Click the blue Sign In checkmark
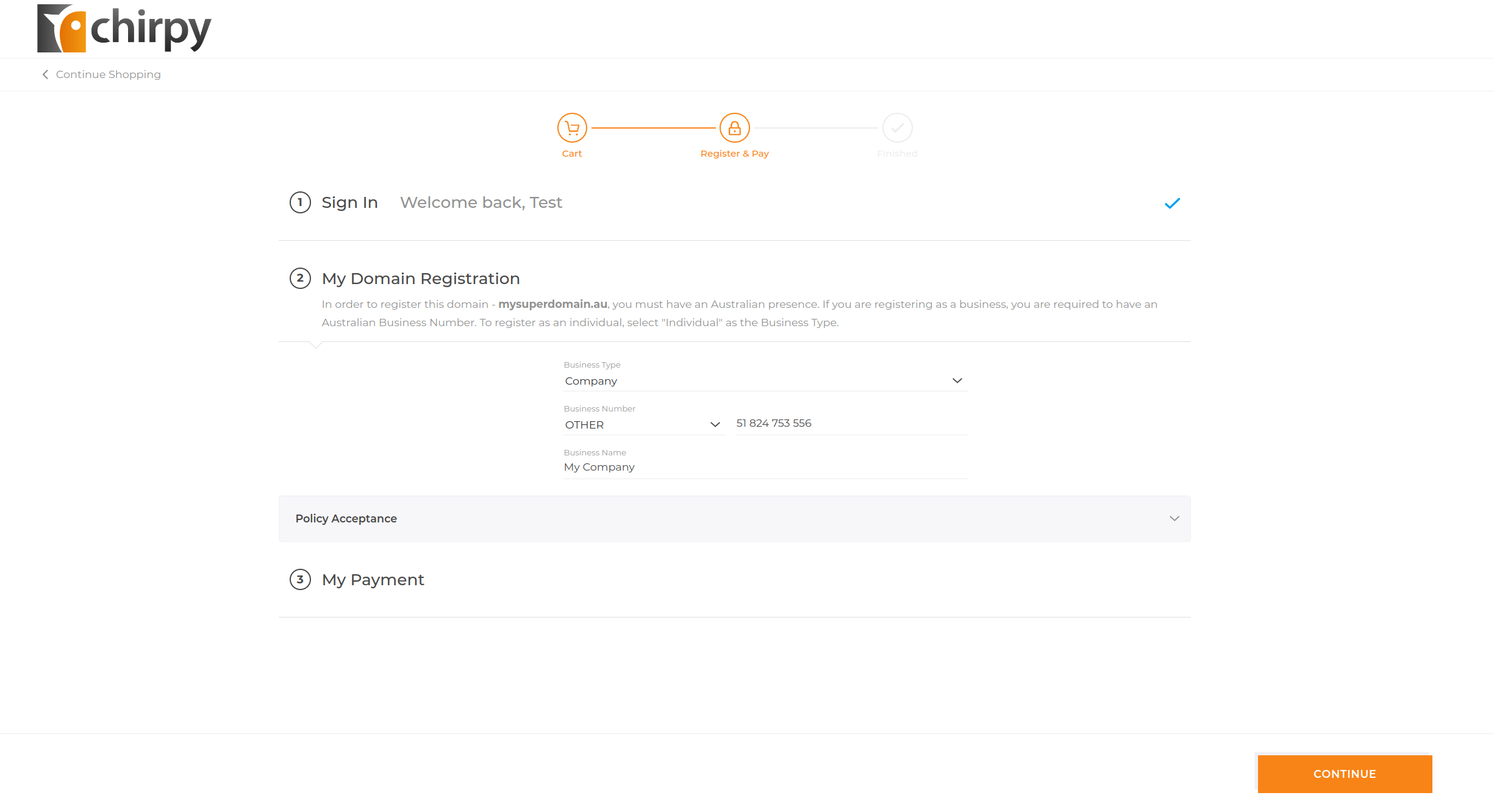The height and width of the screenshot is (812, 1494). (1172, 204)
